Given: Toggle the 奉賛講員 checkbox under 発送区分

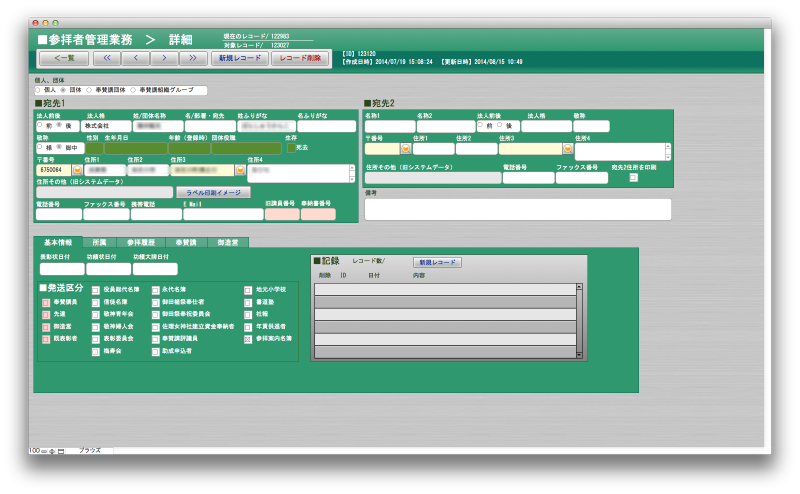Looking at the screenshot, I should (46, 301).
